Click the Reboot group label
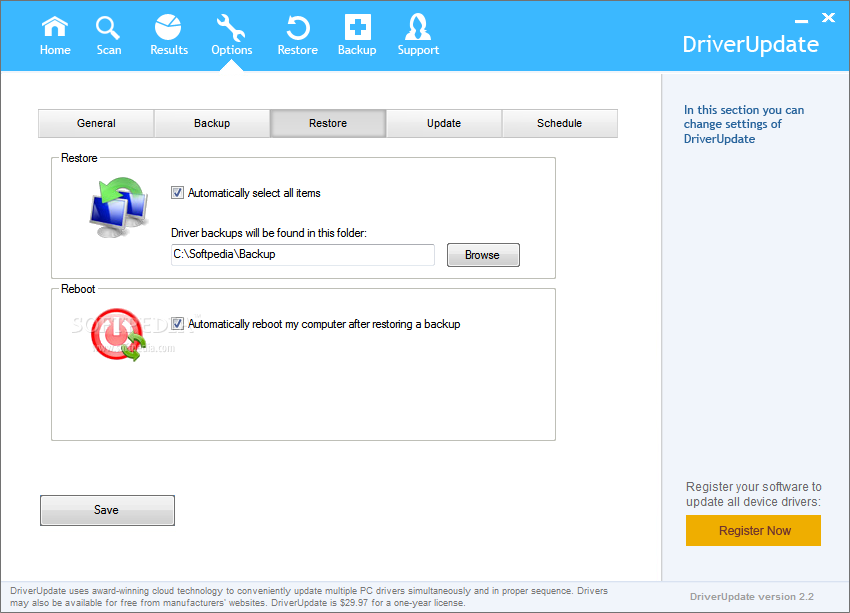This screenshot has height=613, width=850. (78, 289)
